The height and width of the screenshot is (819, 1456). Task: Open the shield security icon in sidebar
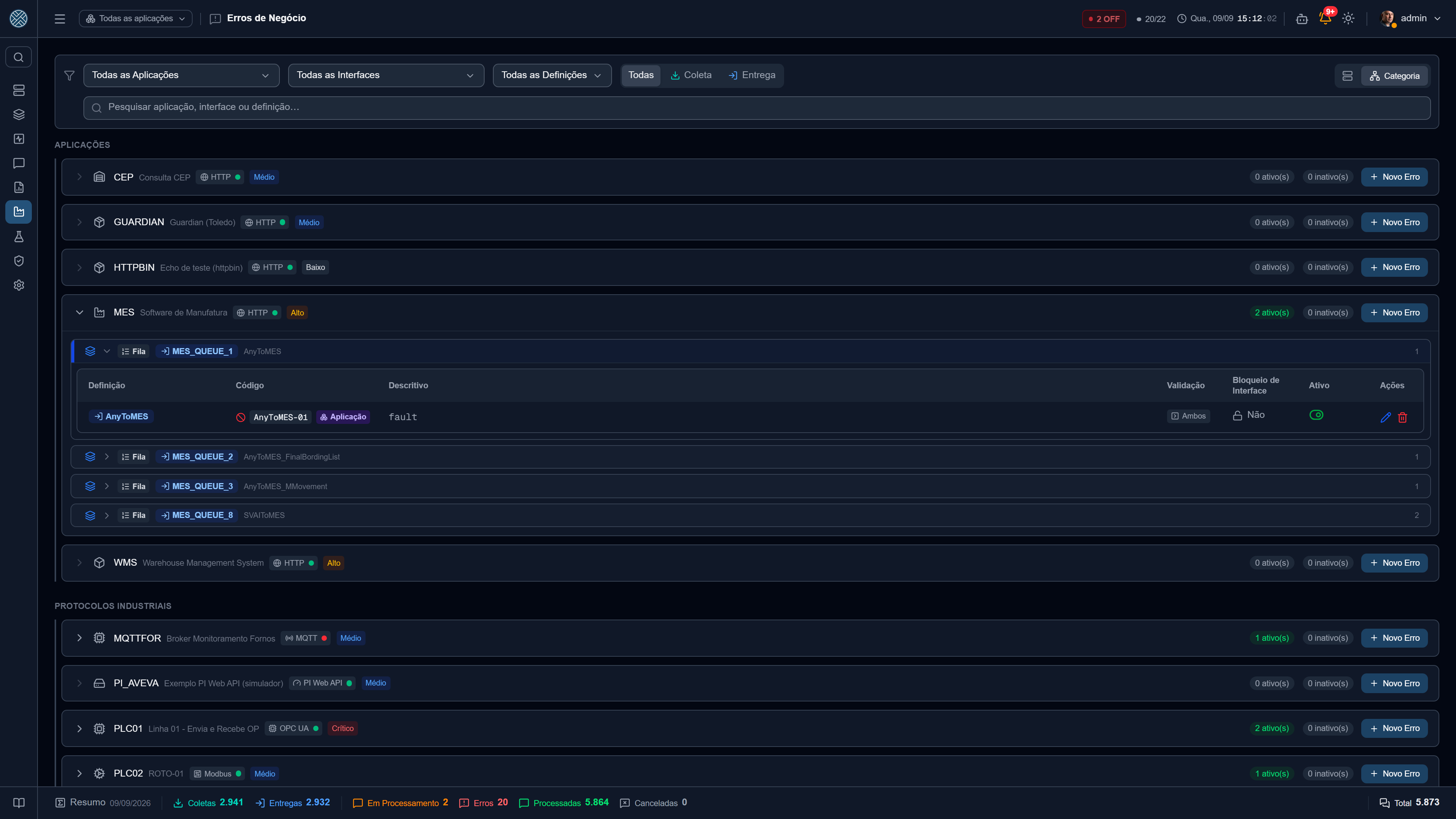[x=19, y=260]
